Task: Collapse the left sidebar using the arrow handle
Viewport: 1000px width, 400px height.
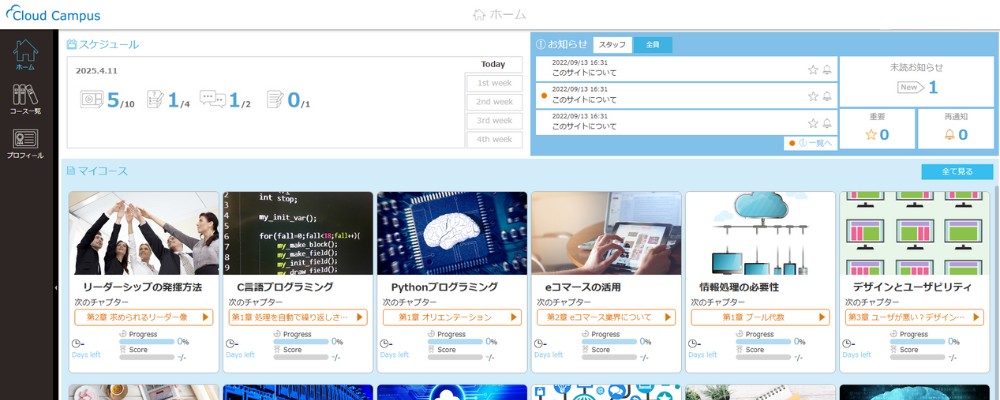Action: [x=56, y=287]
